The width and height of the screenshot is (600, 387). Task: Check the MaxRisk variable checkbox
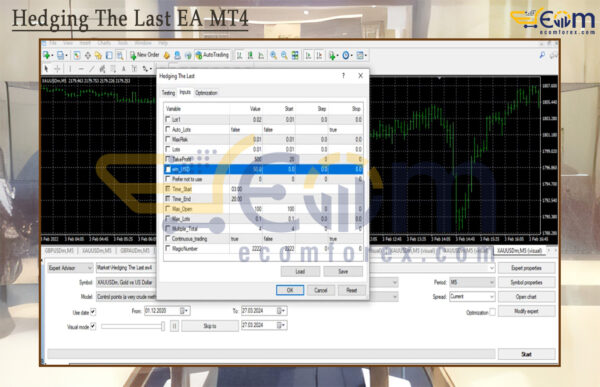click(168, 139)
